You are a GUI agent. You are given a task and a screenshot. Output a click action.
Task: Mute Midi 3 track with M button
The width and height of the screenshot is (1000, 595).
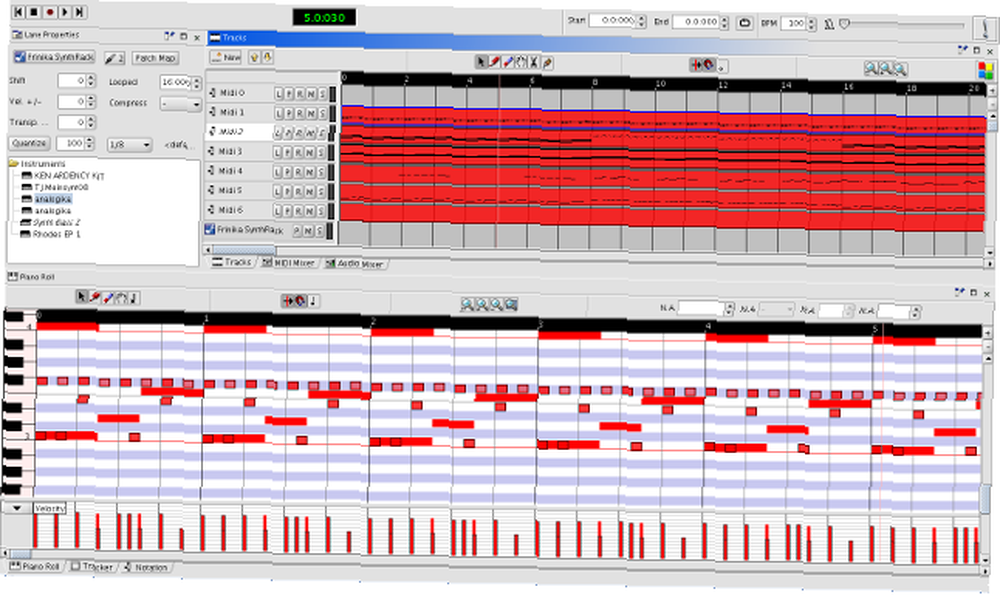(x=311, y=152)
